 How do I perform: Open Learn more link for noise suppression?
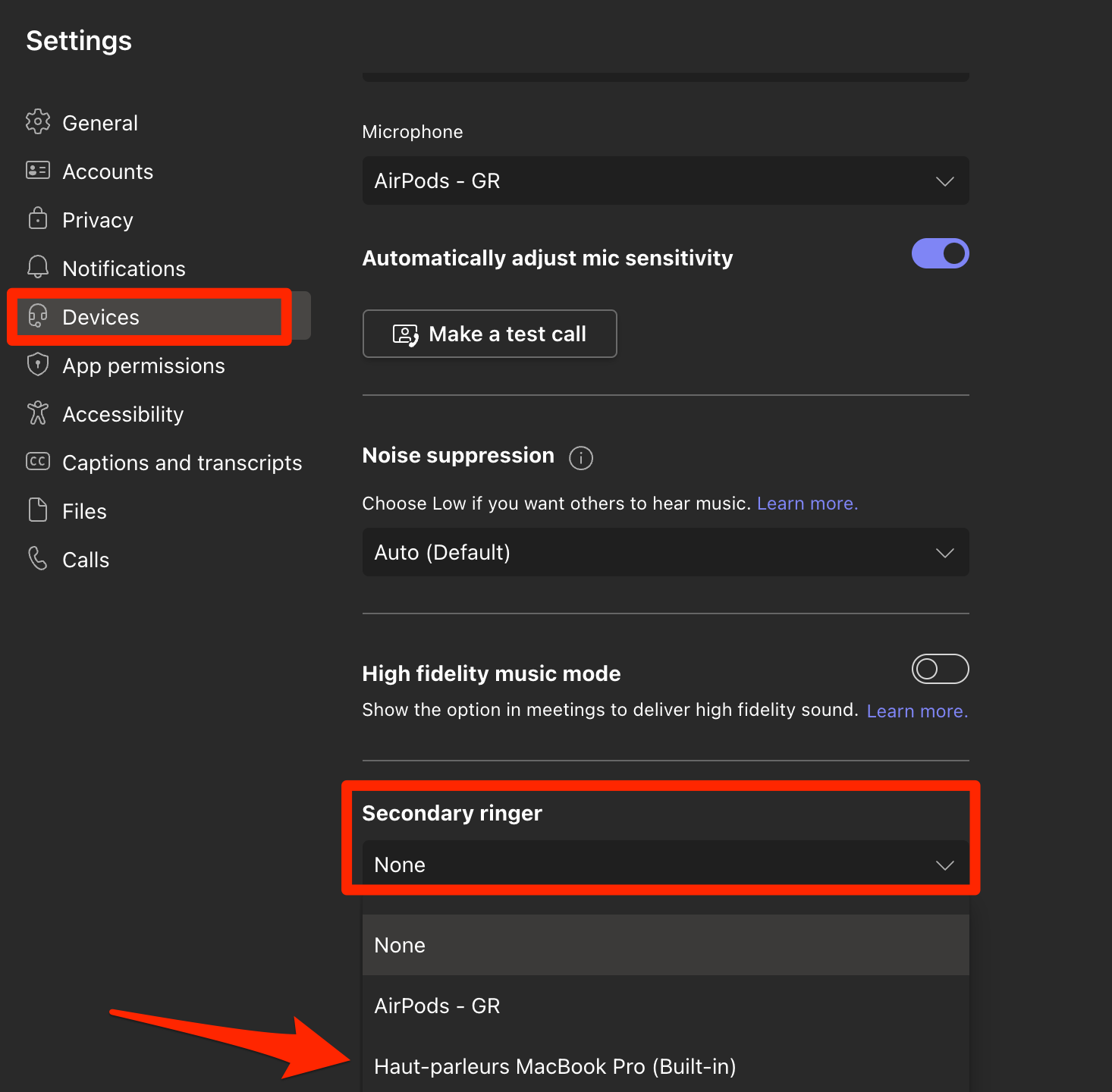(807, 504)
